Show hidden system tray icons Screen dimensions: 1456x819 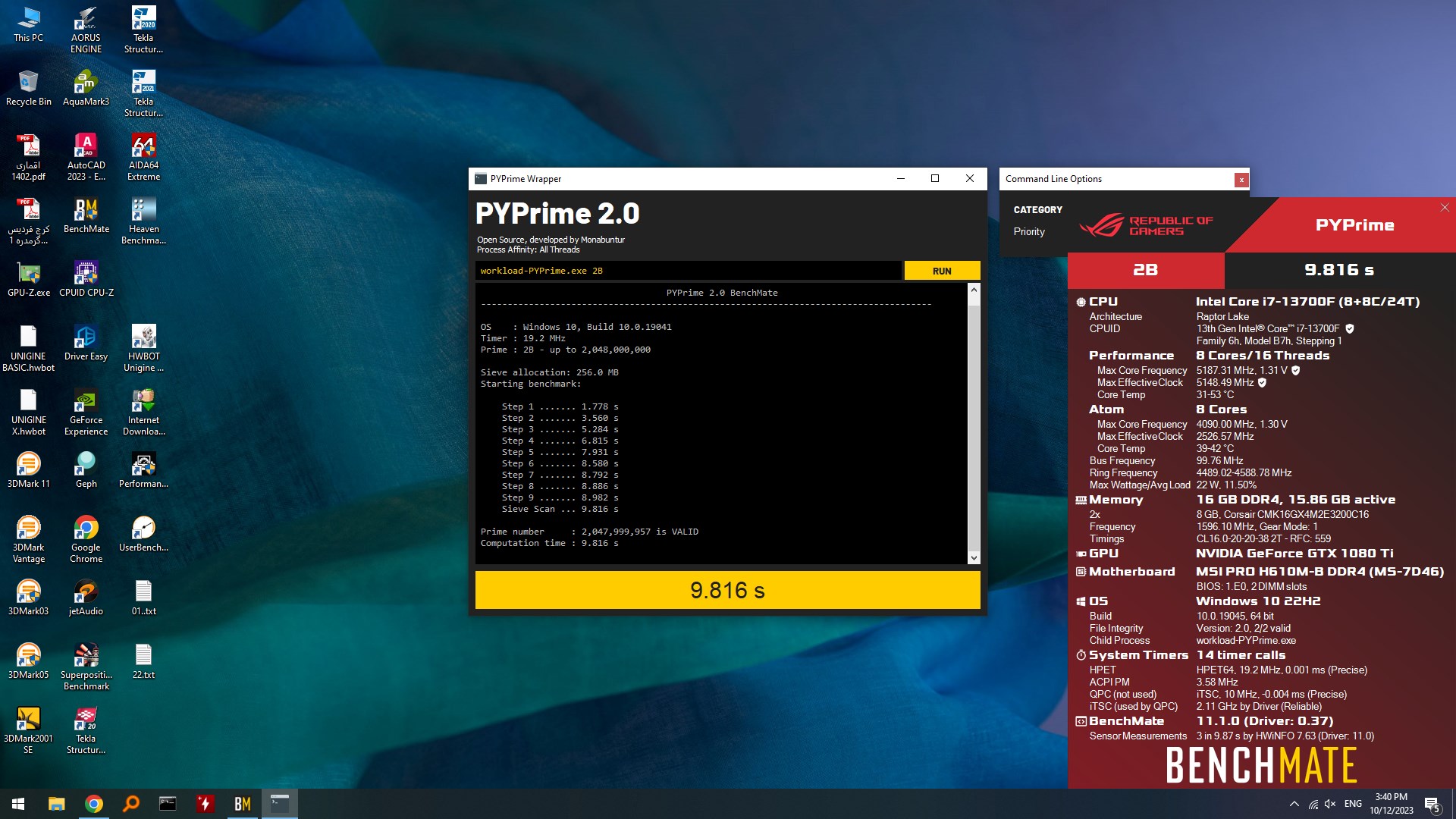1294,804
